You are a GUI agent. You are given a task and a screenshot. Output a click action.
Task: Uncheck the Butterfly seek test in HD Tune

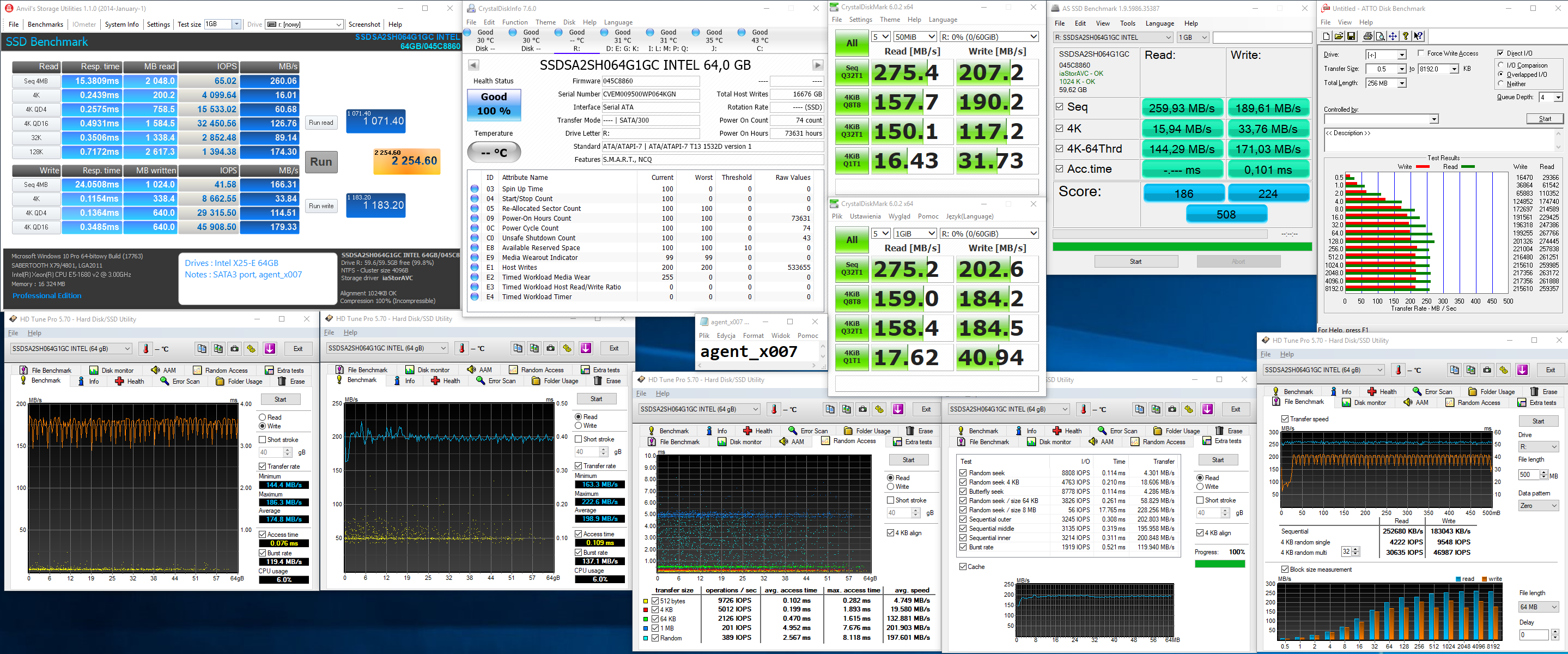click(x=962, y=492)
